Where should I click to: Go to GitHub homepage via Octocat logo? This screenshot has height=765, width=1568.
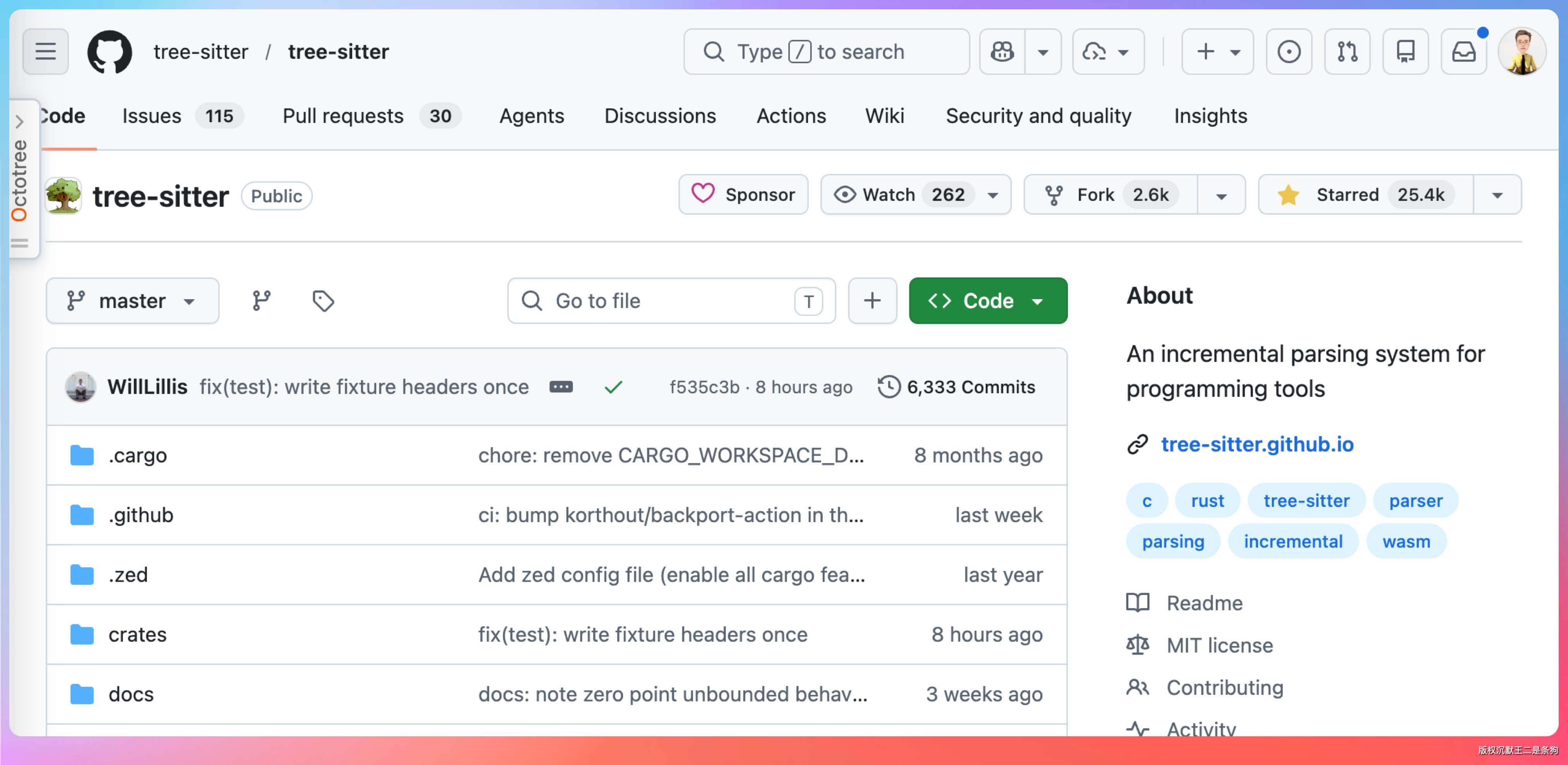pyautogui.click(x=110, y=52)
